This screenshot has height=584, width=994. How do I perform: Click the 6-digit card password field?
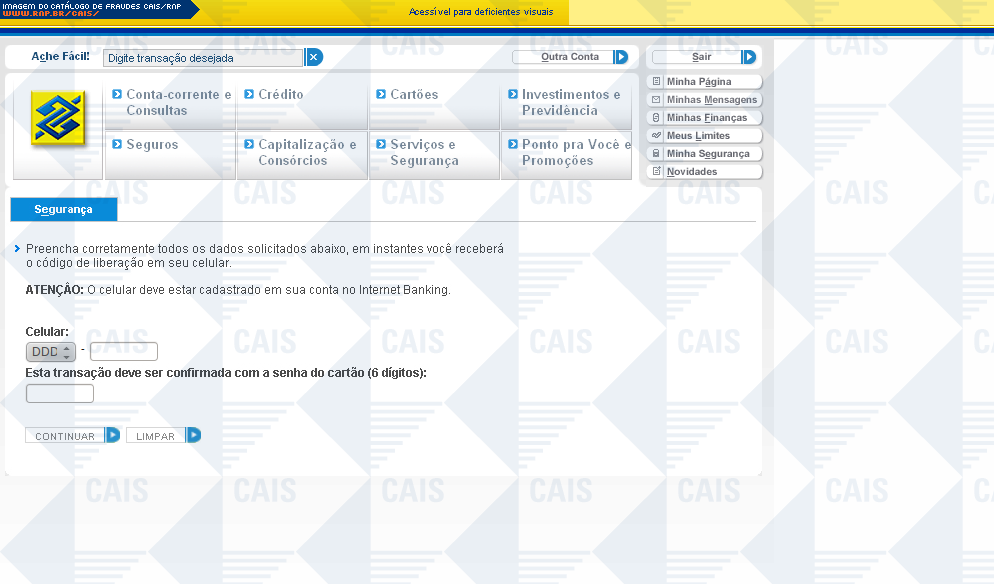click(60, 394)
